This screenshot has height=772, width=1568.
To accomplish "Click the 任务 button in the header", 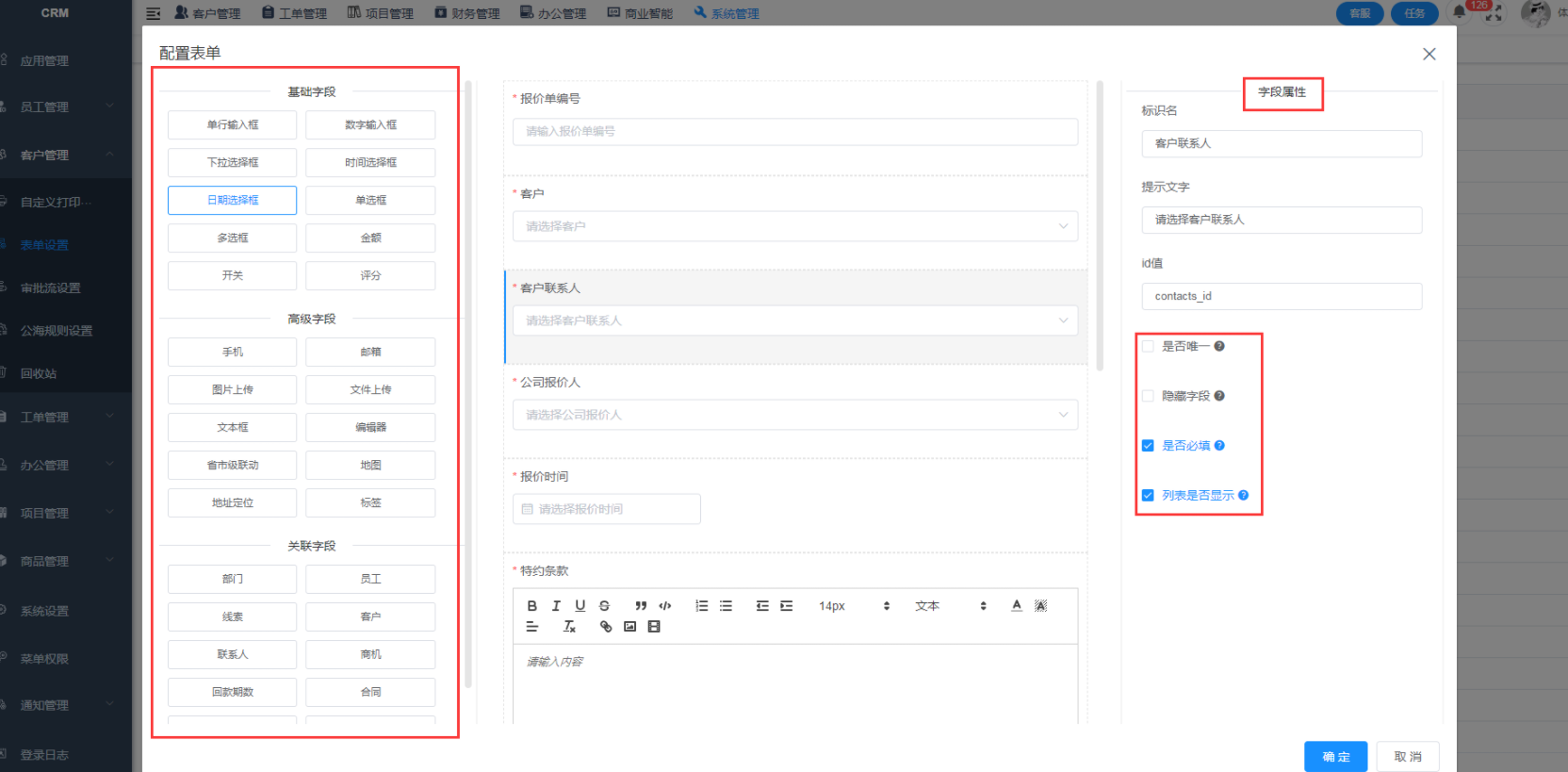I will pyautogui.click(x=1414, y=13).
